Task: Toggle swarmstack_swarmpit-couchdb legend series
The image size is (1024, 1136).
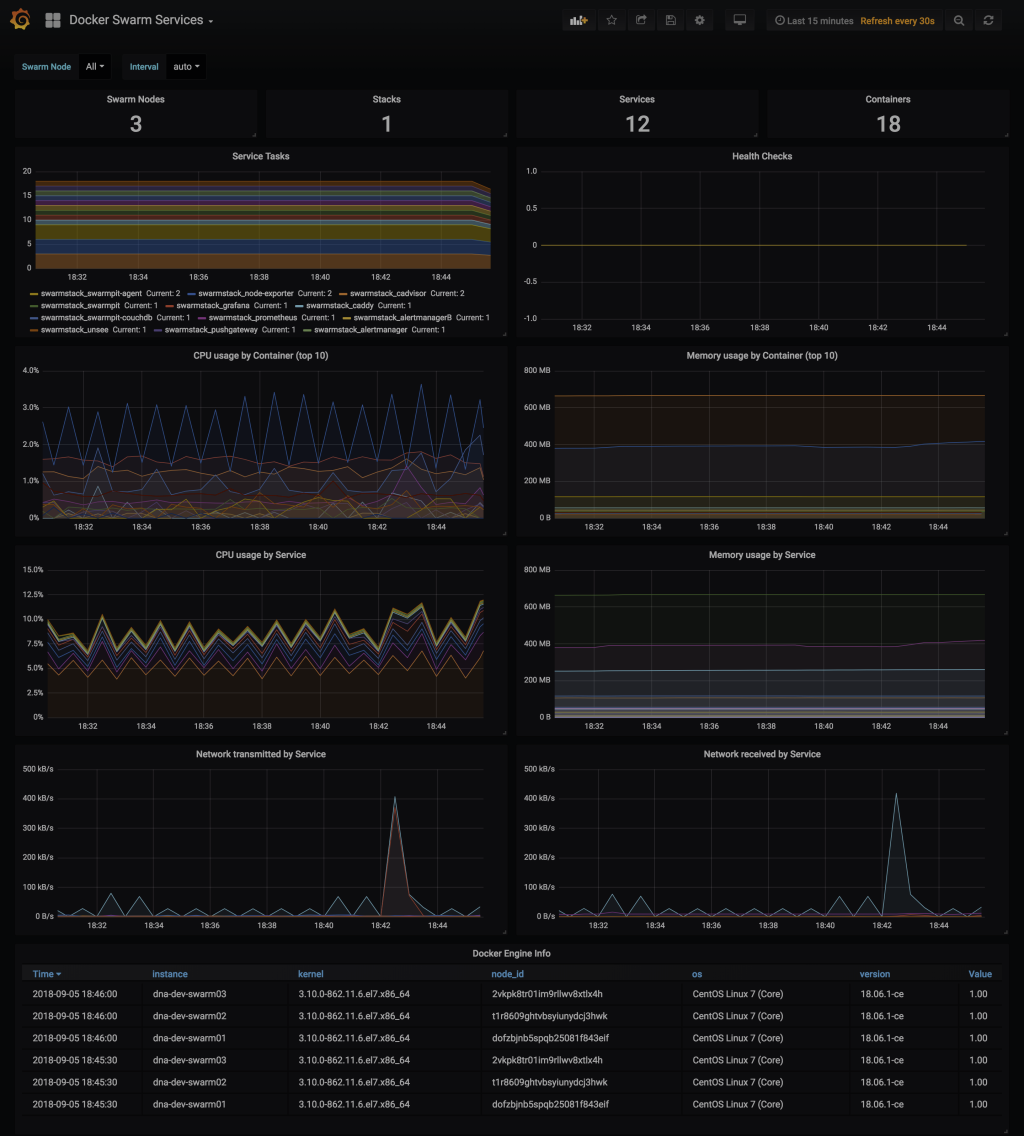Action: (96, 318)
